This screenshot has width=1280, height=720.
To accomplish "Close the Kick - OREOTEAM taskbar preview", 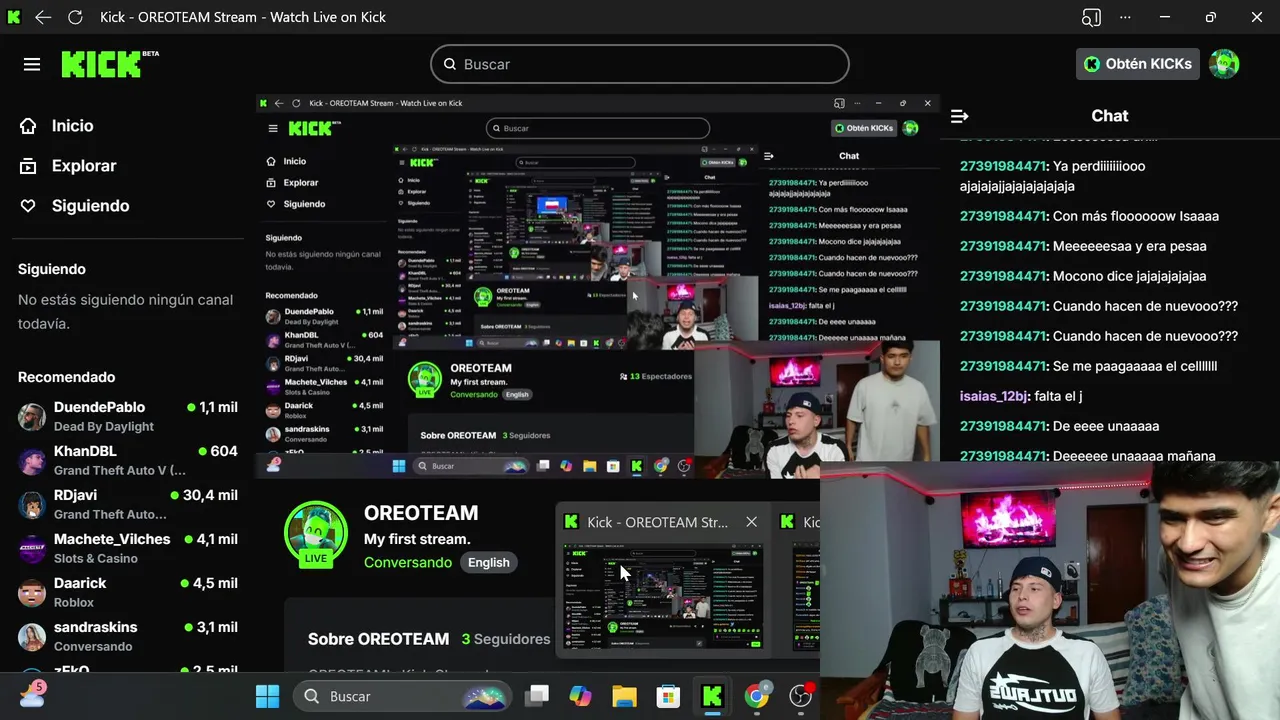I will (751, 522).
